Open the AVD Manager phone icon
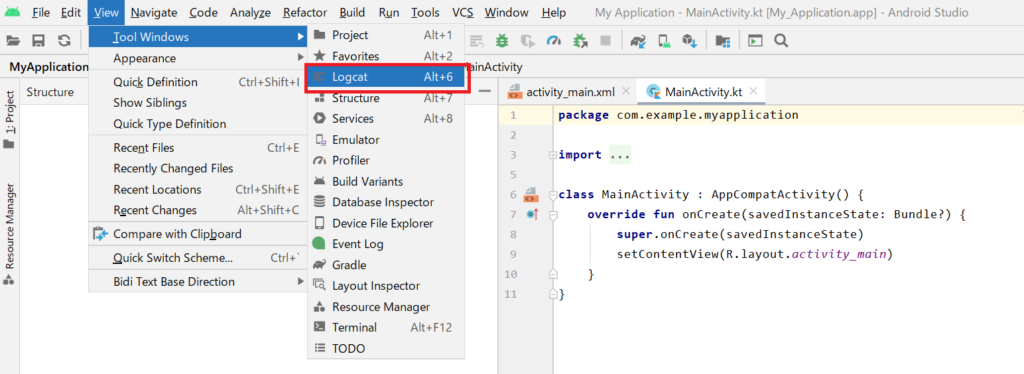The image size is (1024, 374). click(664, 41)
